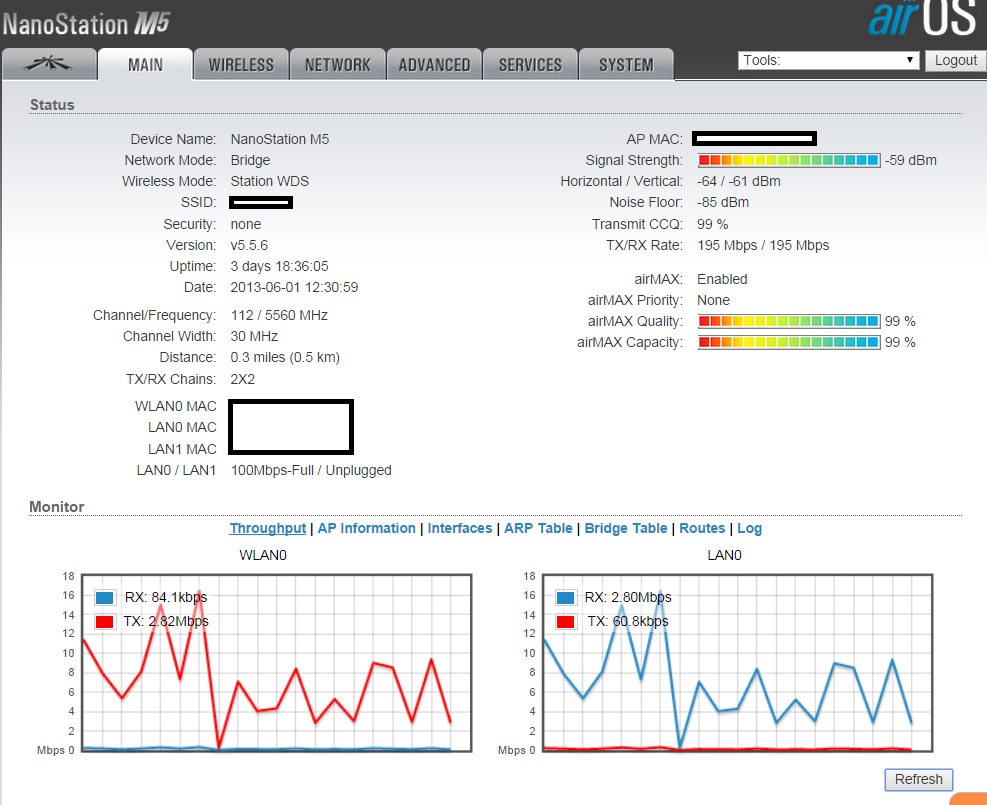The width and height of the screenshot is (987, 805).
Task: Click the Uptime value 3 days 18:36:05
Action: (279, 266)
